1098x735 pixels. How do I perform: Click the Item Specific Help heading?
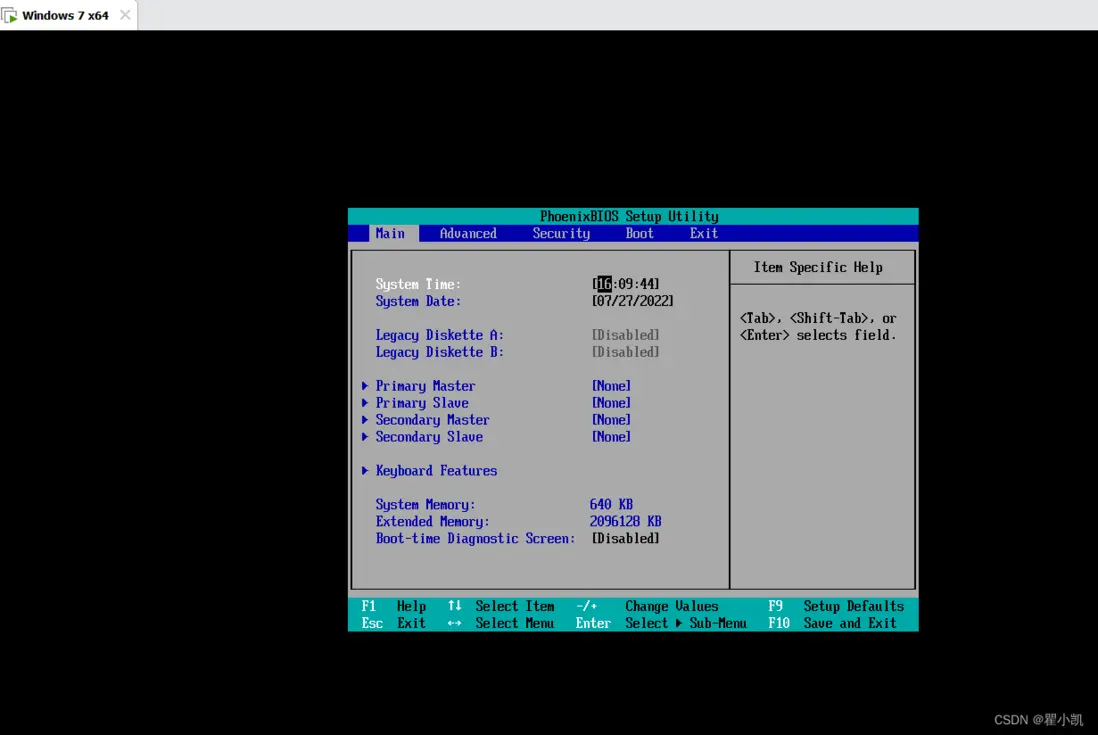click(x=818, y=267)
